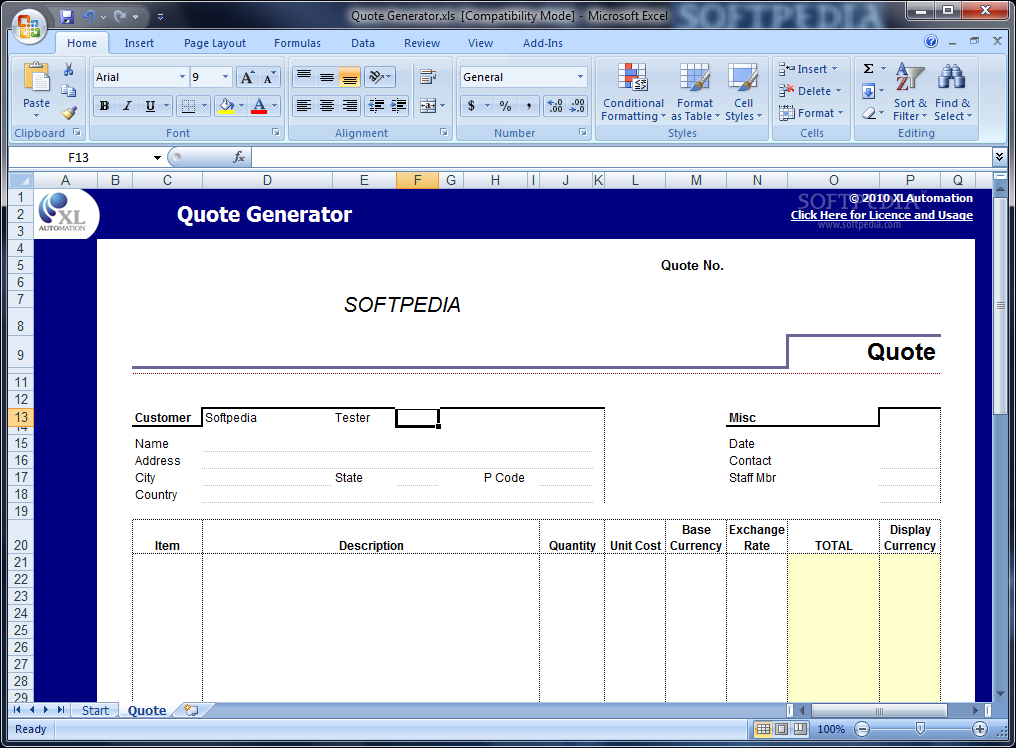Select column header F
Screen dimensions: 1016x748
point(417,180)
